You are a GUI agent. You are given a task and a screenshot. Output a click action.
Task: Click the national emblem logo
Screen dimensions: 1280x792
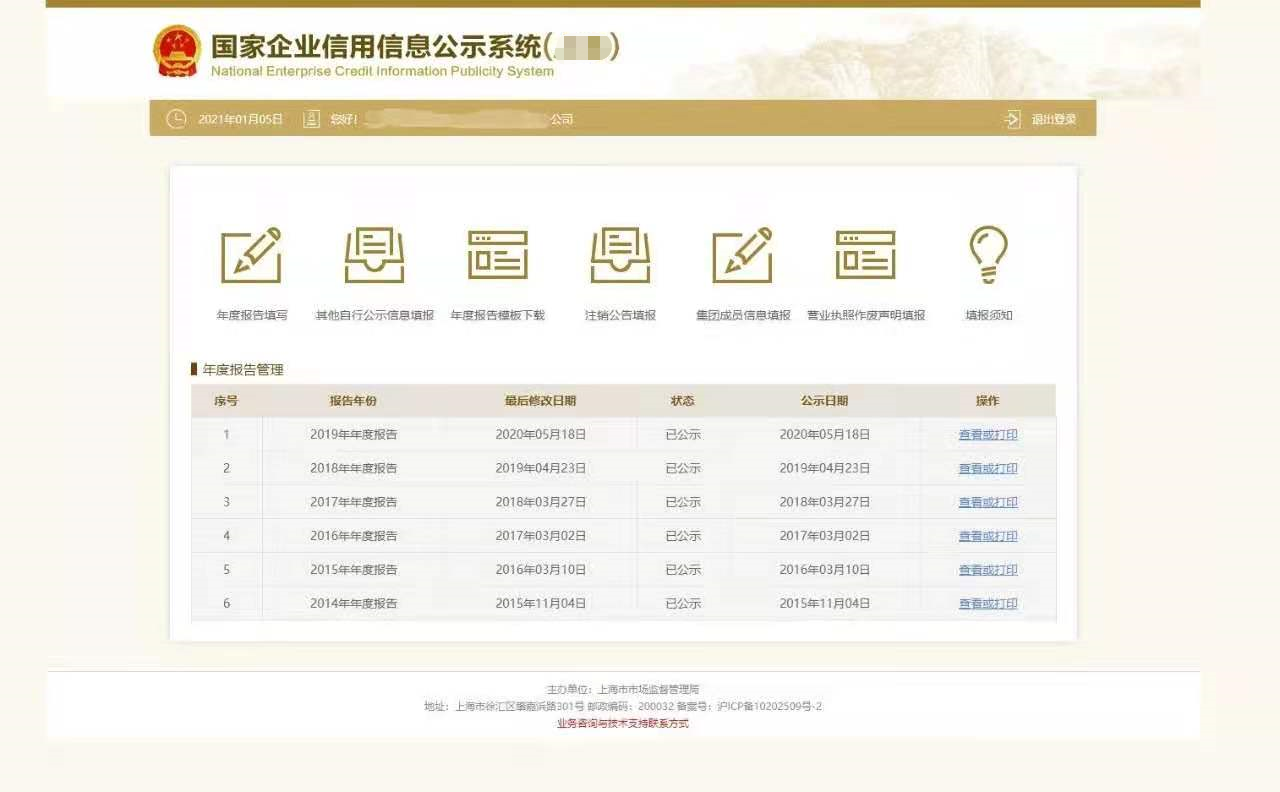pos(177,51)
